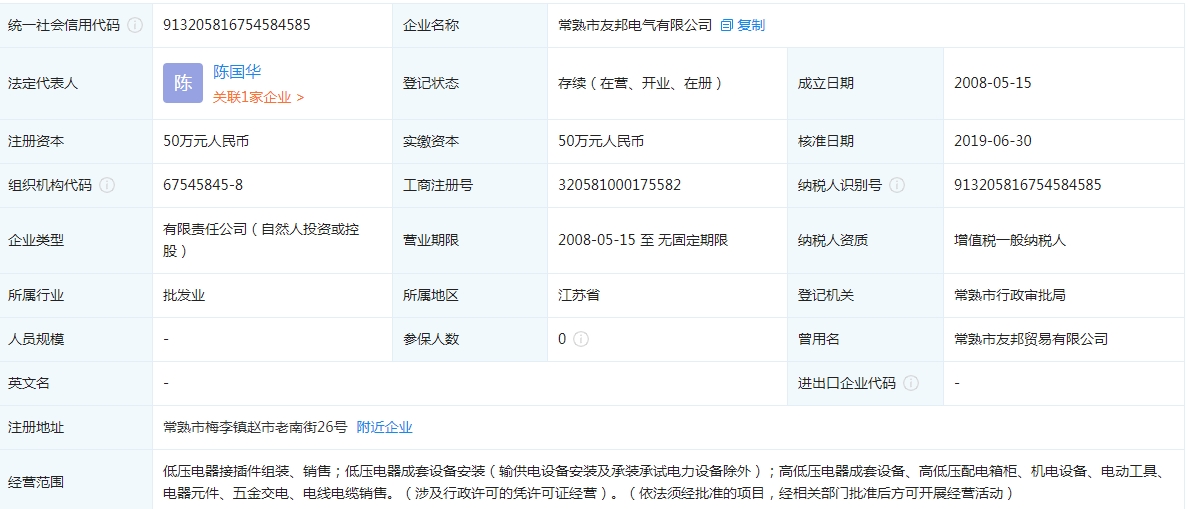Click industry value 批发业
Screen dimensions: 1190x509
184,295
